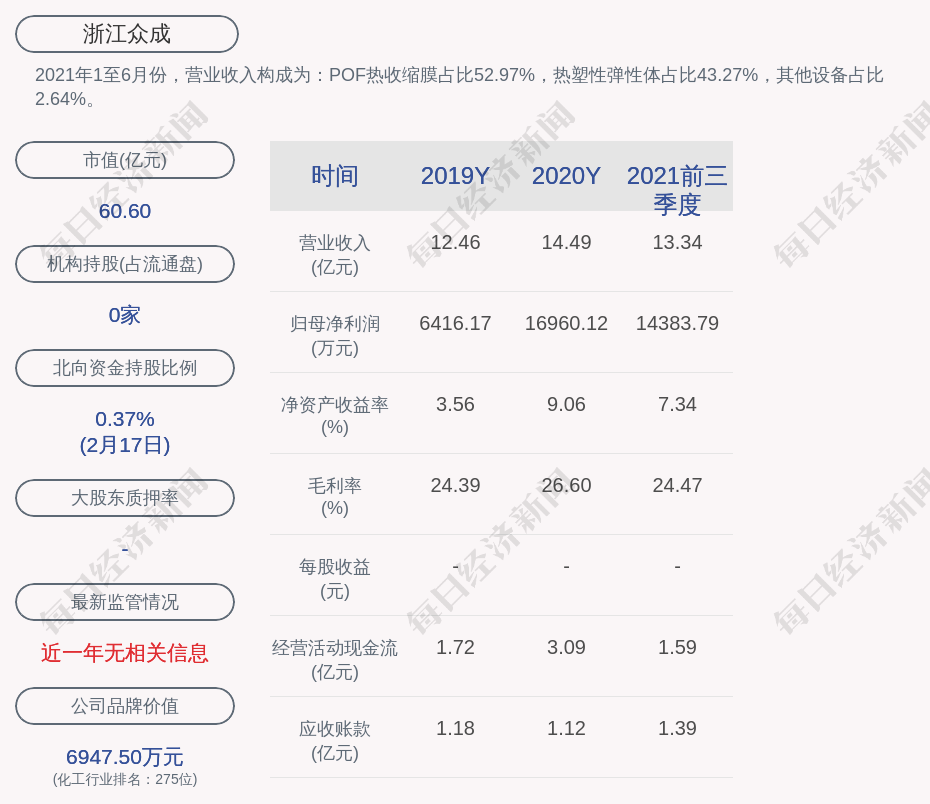Click the 经营活动现金流(亿元) row label
This screenshot has height=804, width=930.
click(334, 660)
